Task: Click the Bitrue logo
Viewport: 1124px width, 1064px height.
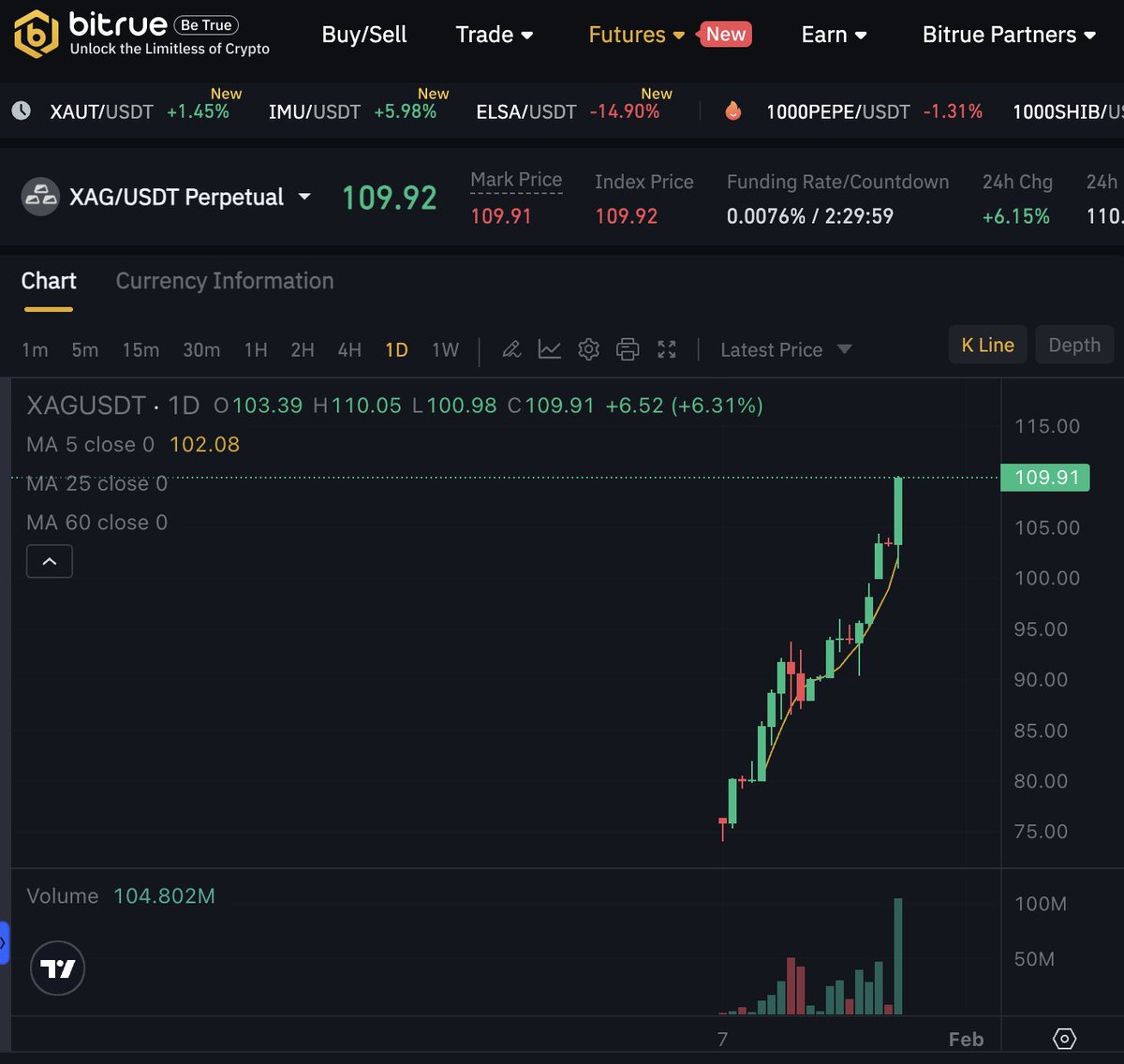Action: [x=35, y=35]
